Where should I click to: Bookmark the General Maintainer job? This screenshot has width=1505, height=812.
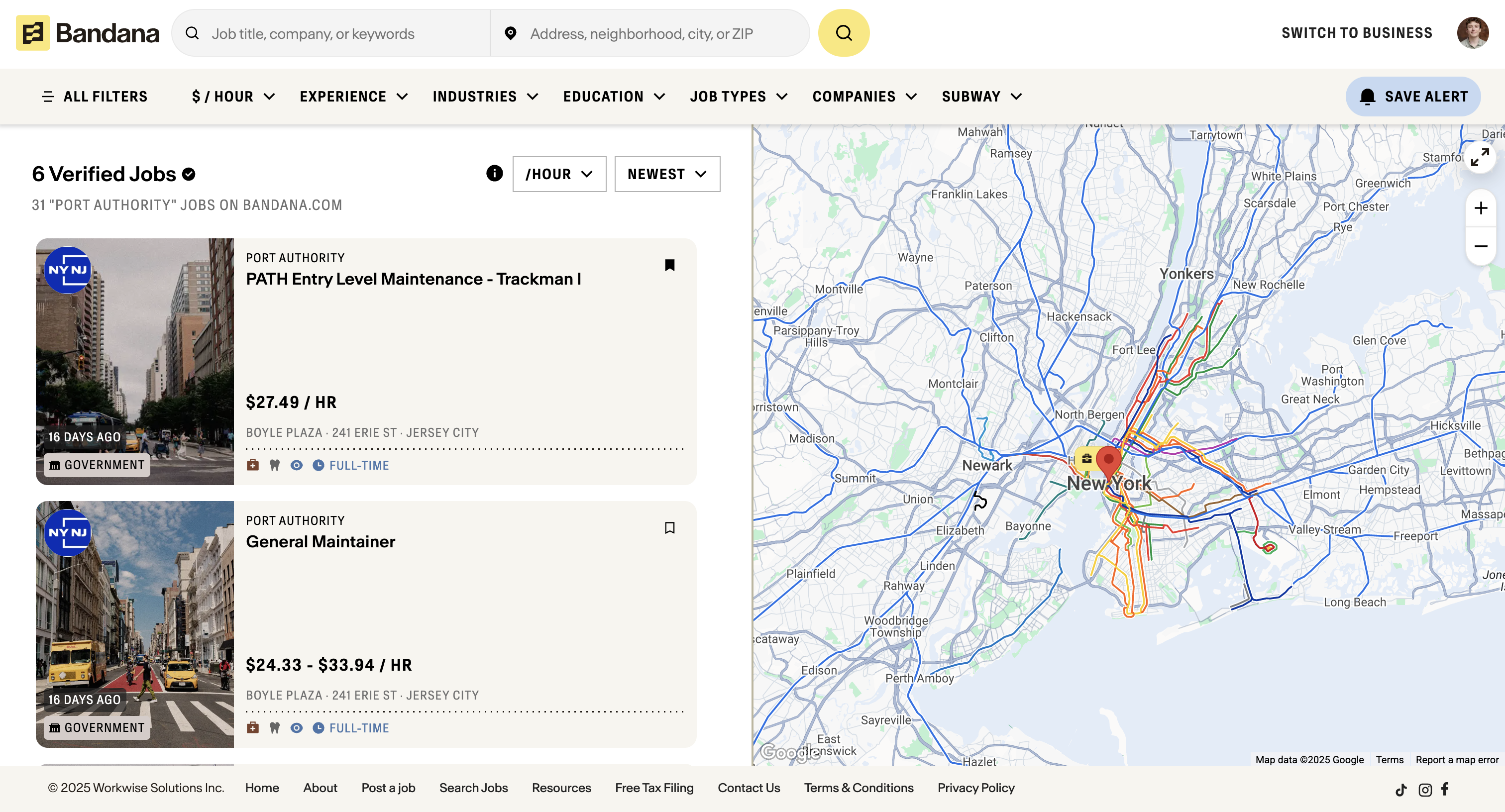point(669,528)
